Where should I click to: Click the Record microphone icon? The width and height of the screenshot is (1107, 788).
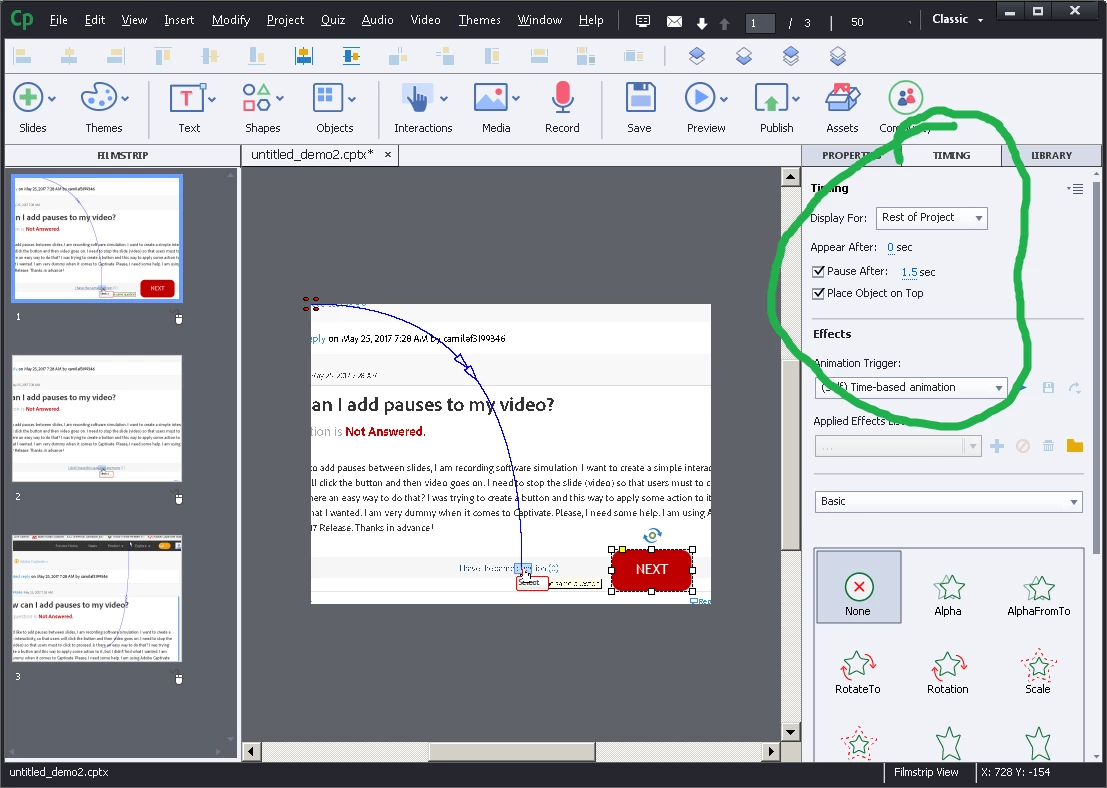click(562, 97)
